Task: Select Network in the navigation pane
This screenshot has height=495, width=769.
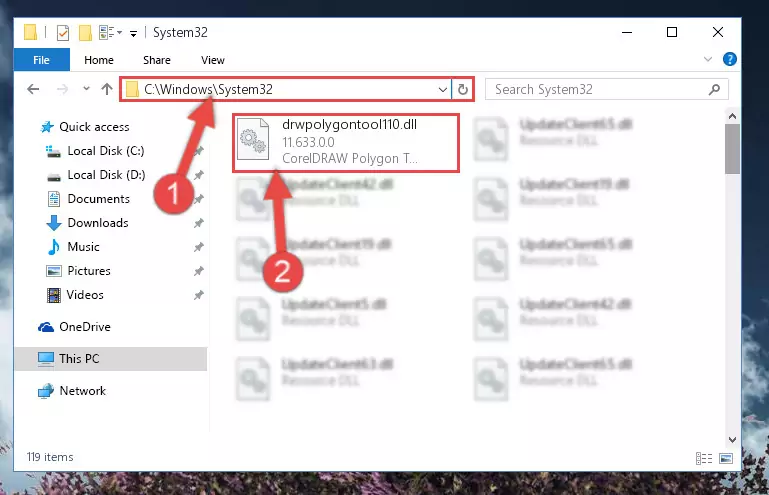Action: (x=82, y=391)
